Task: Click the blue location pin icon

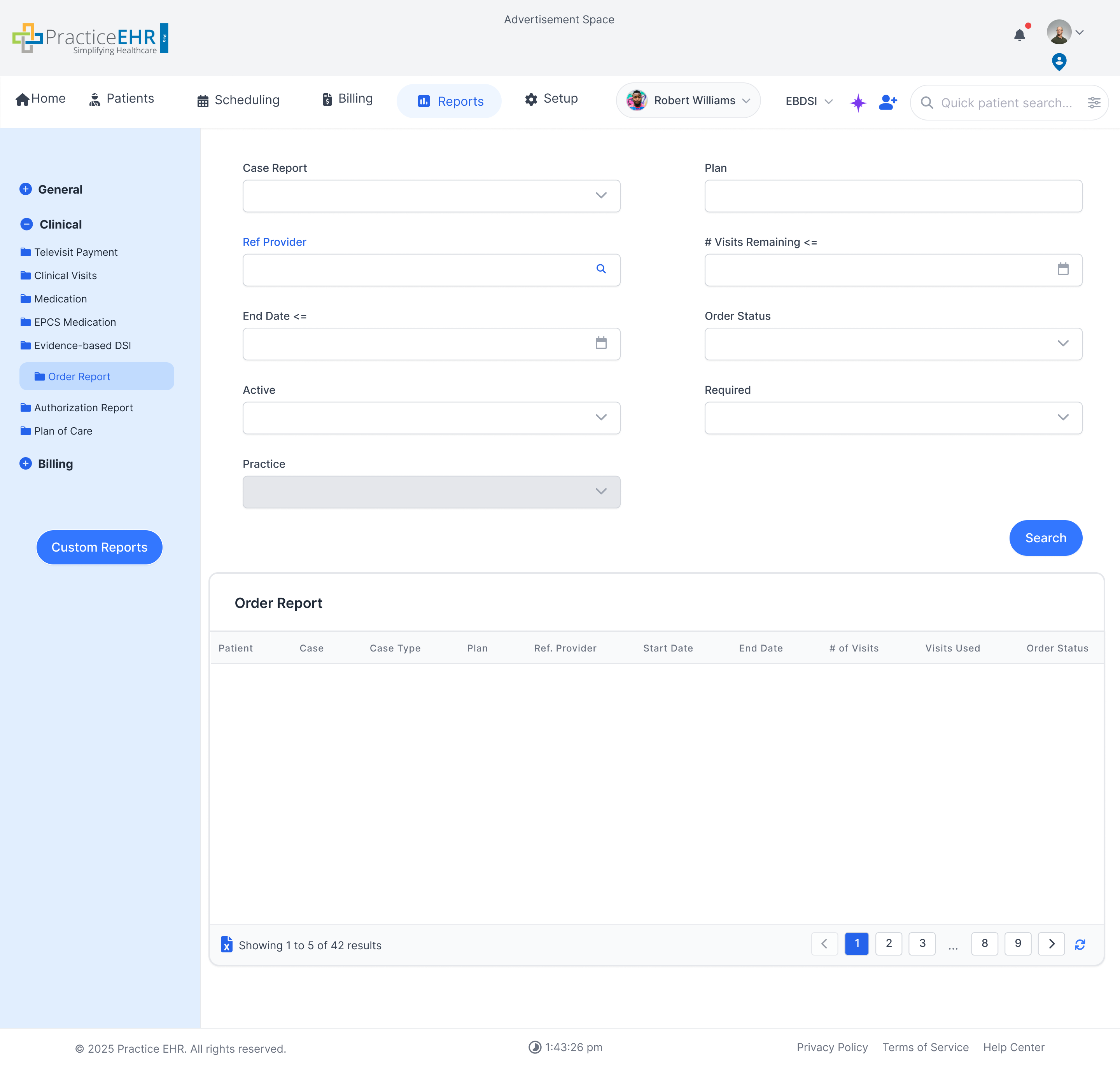Action: click(x=1059, y=61)
